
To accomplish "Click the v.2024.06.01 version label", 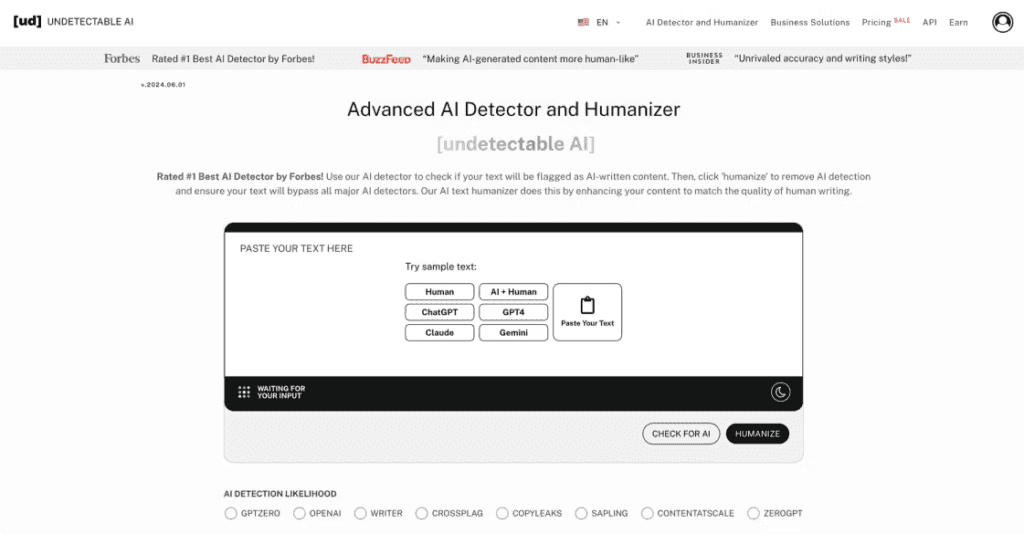I will (163, 85).
